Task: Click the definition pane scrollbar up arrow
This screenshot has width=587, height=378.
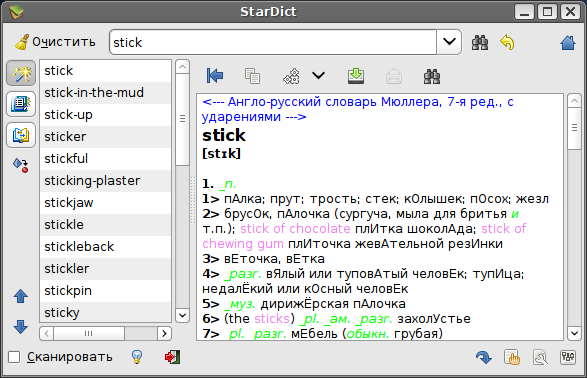Action: click(574, 101)
